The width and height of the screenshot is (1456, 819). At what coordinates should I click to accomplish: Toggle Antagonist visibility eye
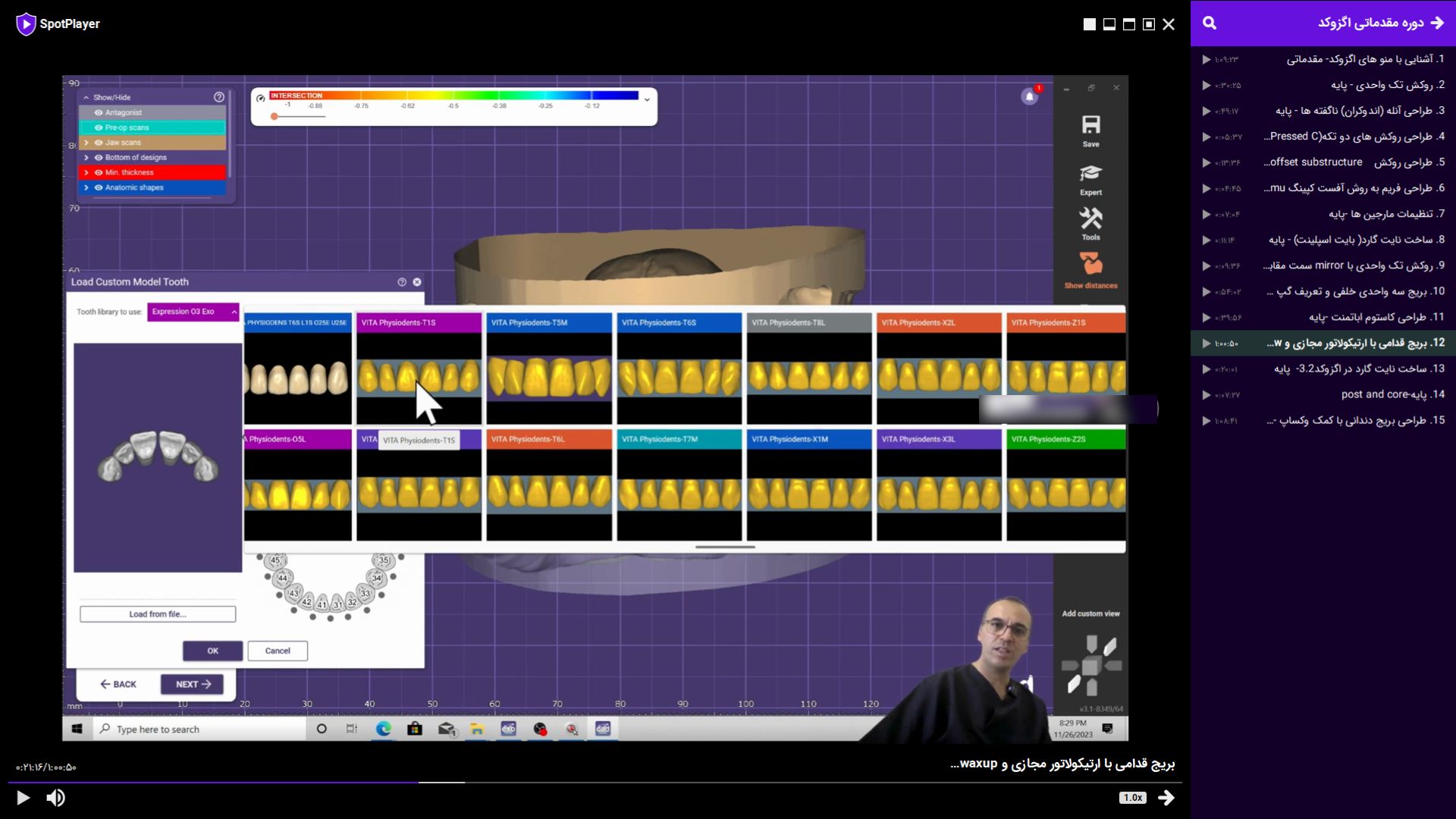pos(99,112)
